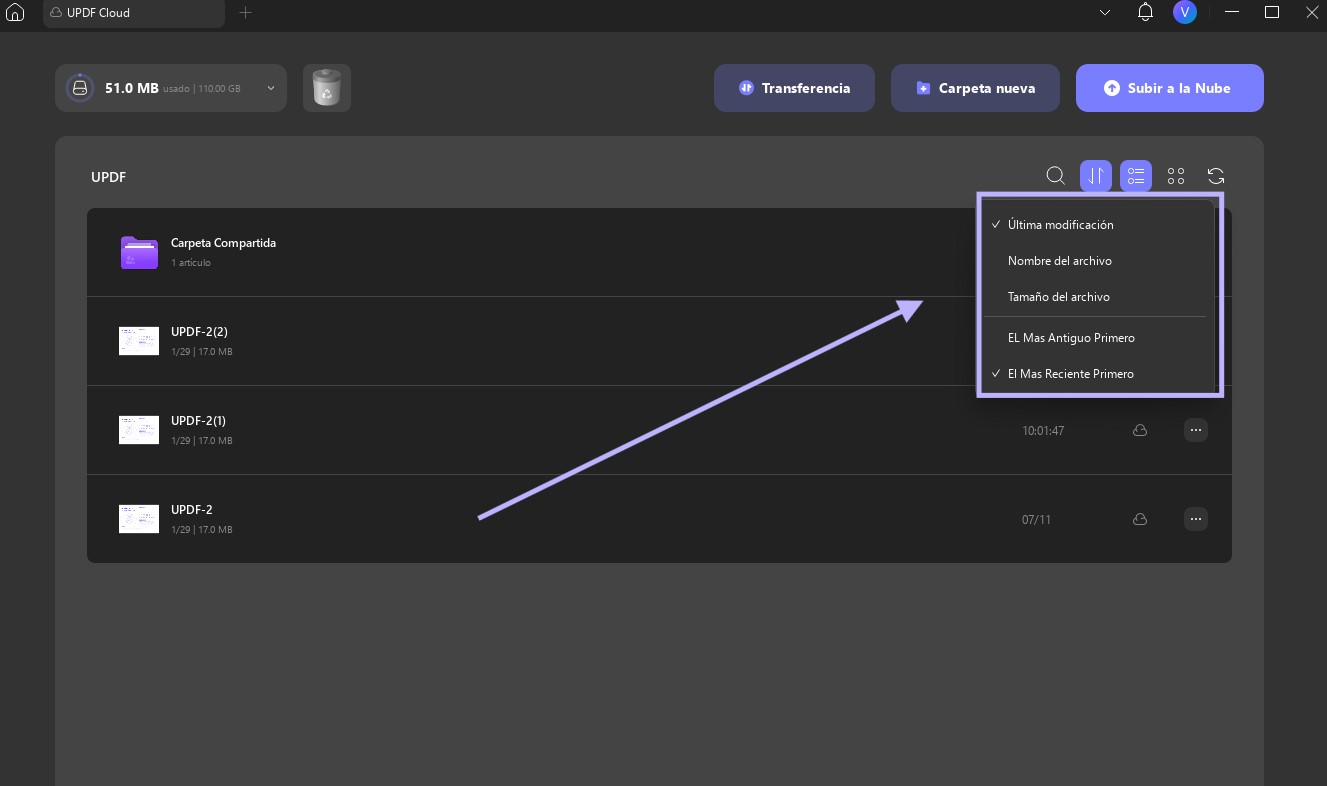Click the home icon in title bar
The width and height of the screenshot is (1327, 786).
pos(15,13)
